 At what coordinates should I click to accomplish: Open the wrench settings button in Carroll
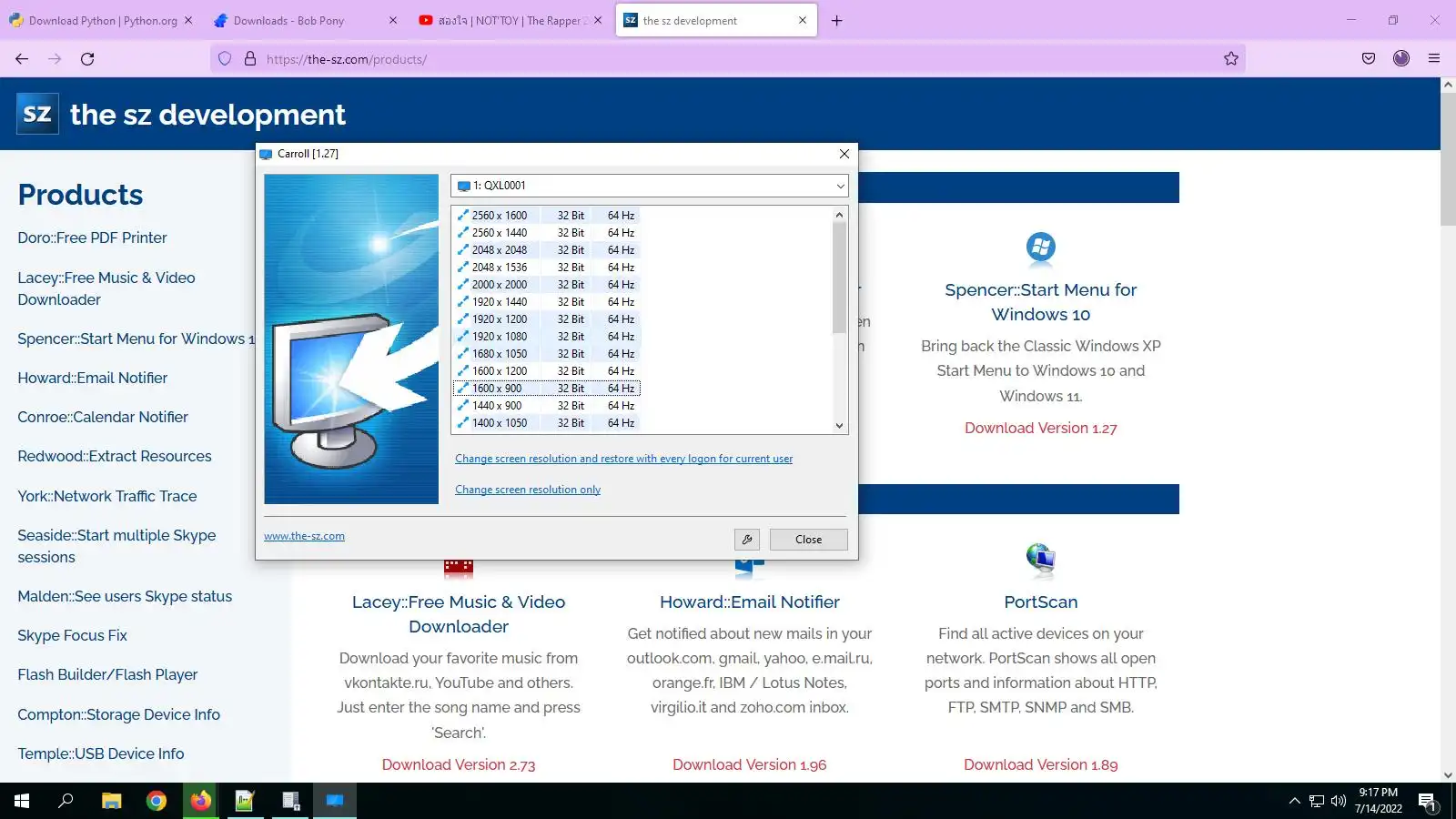coord(747,540)
